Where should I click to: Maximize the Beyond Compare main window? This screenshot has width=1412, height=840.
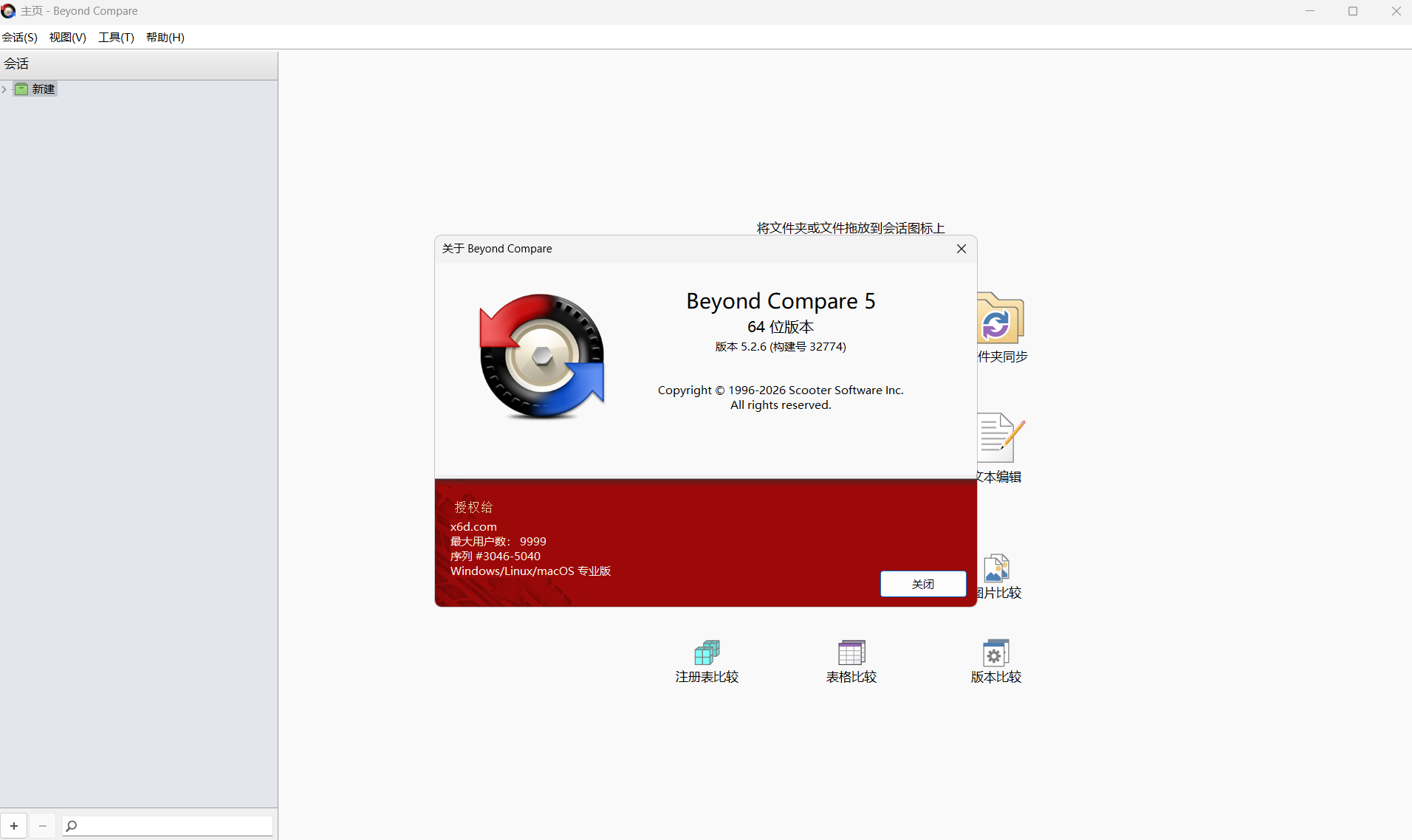tap(1353, 11)
